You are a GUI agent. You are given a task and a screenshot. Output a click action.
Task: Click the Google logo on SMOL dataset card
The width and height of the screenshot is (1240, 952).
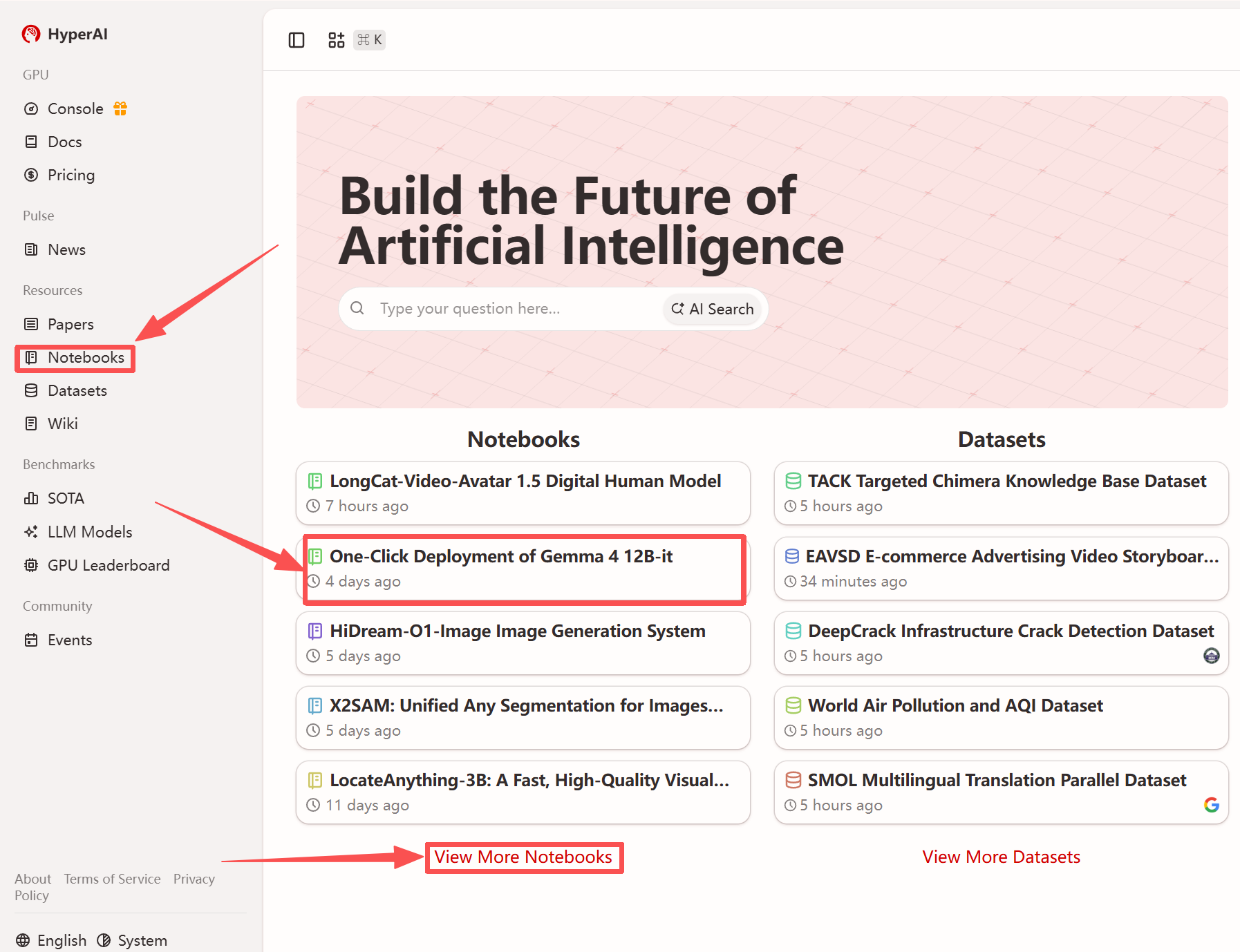tap(1212, 805)
